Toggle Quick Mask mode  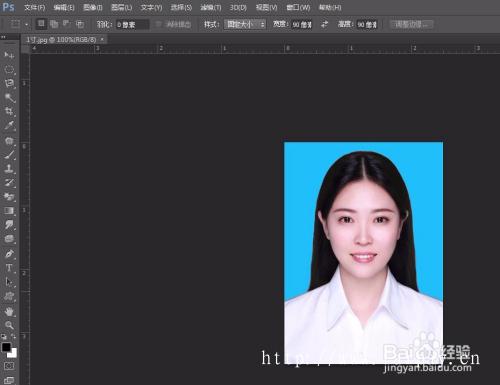tap(9, 366)
